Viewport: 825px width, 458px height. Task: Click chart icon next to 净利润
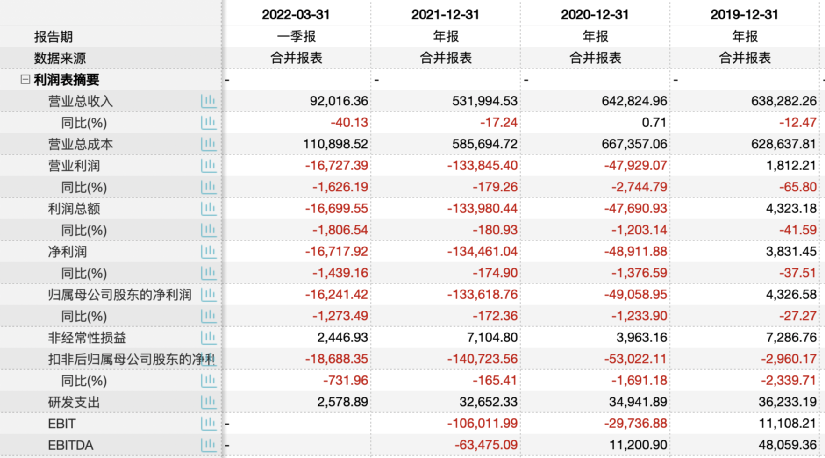(209, 252)
